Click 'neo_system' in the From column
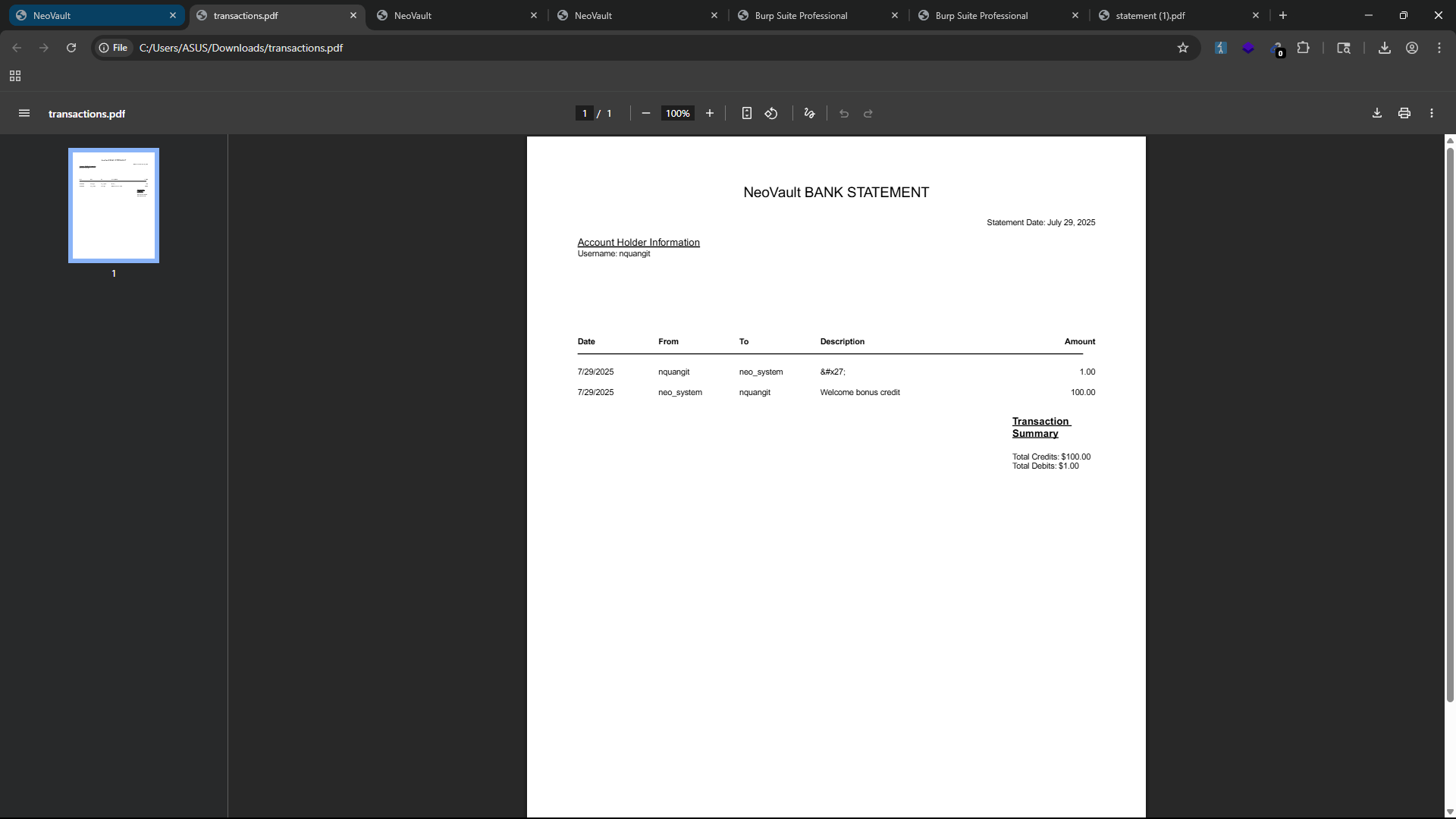The height and width of the screenshot is (819, 1456). pos(680,393)
